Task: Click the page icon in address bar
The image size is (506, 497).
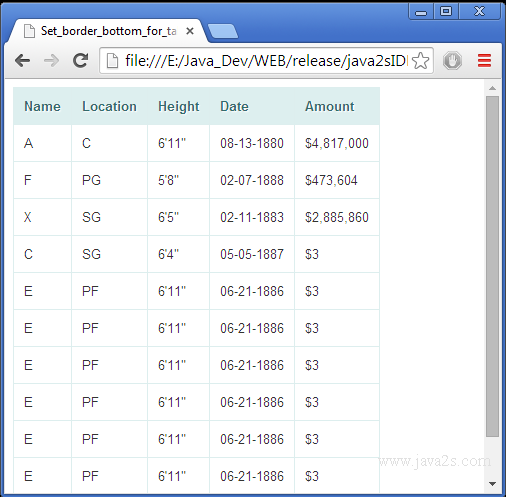Action: pyautogui.click(x=112, y=61)
